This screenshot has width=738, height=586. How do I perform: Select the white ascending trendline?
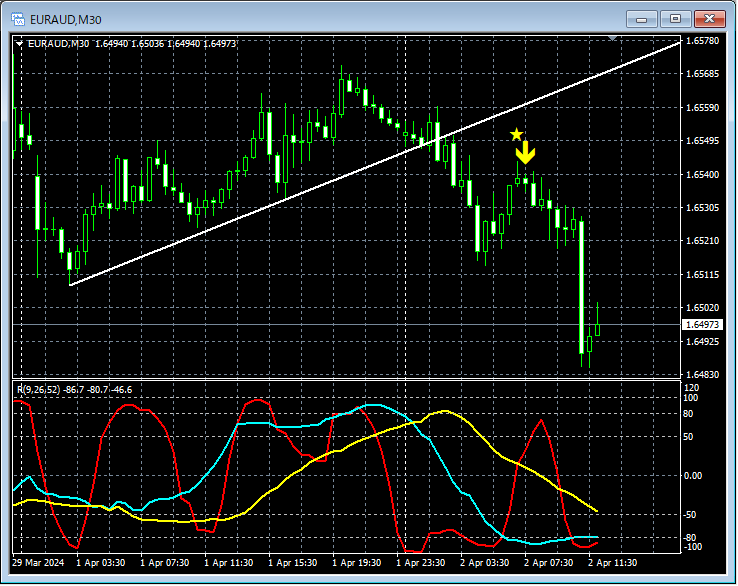375,163
